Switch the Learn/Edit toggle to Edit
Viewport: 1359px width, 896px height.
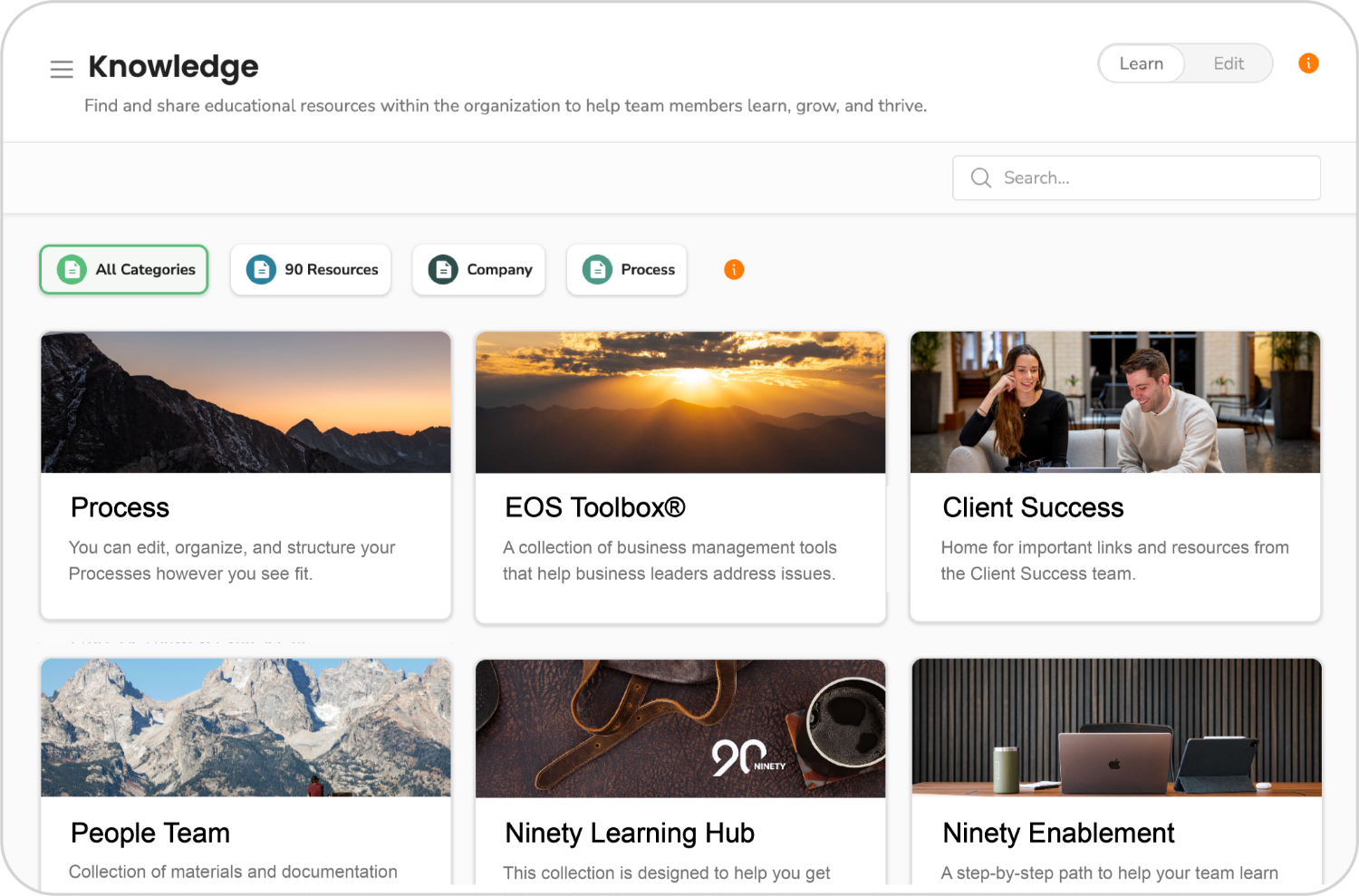[x=1228, y=63]
